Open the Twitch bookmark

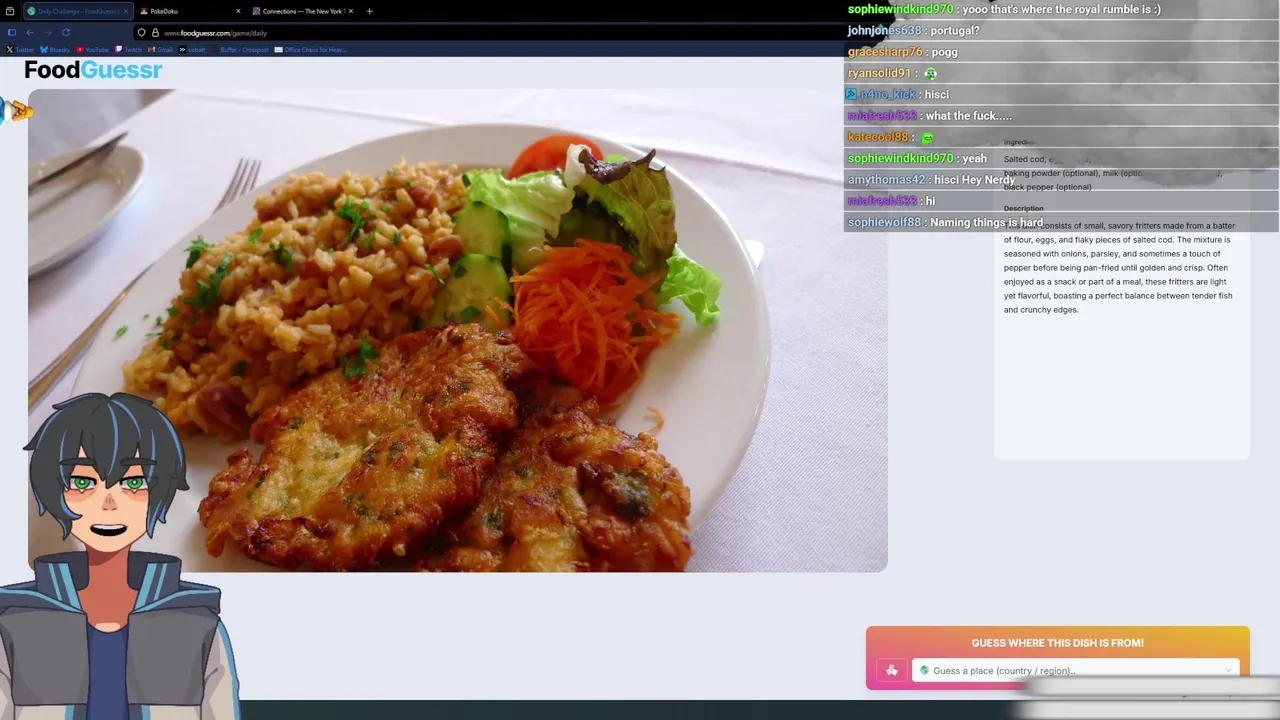129,49
